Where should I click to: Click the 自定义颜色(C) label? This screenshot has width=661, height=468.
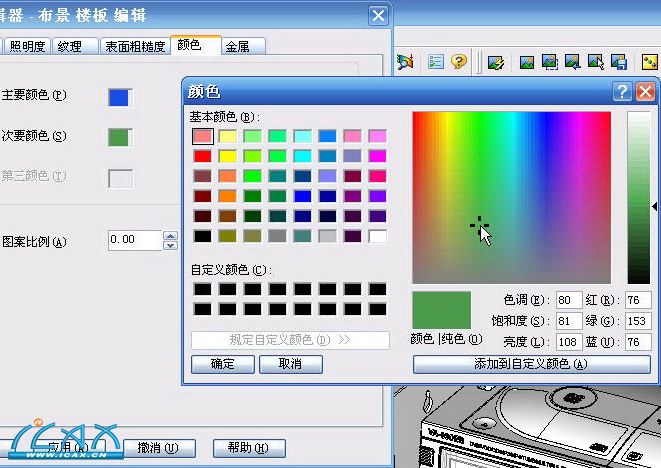231,270
